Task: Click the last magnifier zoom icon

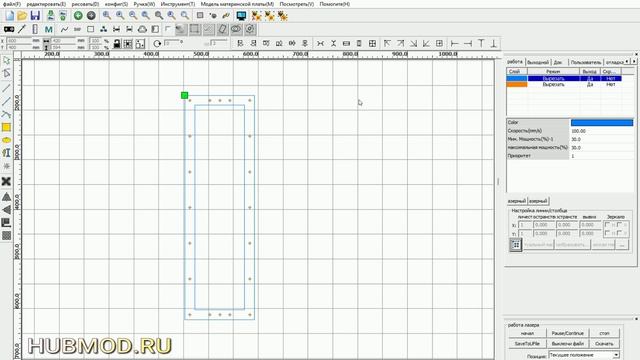Action: [185, 16]
